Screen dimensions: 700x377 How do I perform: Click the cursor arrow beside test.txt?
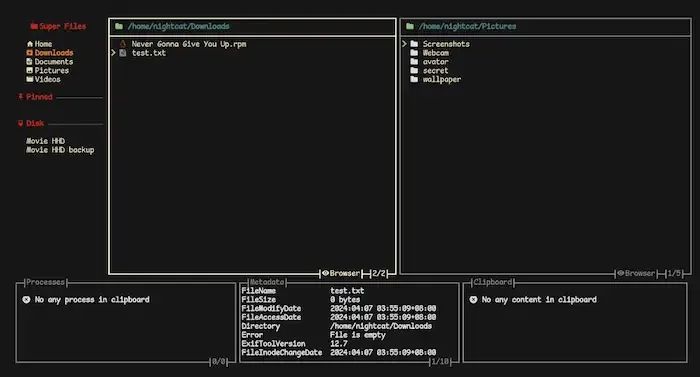(113, 53)
